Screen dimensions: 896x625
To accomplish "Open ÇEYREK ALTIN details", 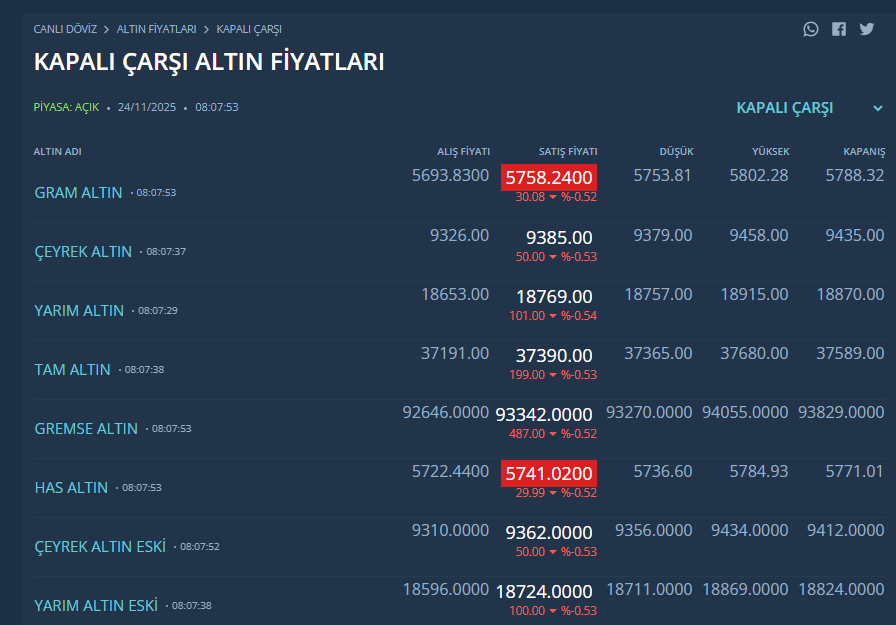I will [83, 251].
